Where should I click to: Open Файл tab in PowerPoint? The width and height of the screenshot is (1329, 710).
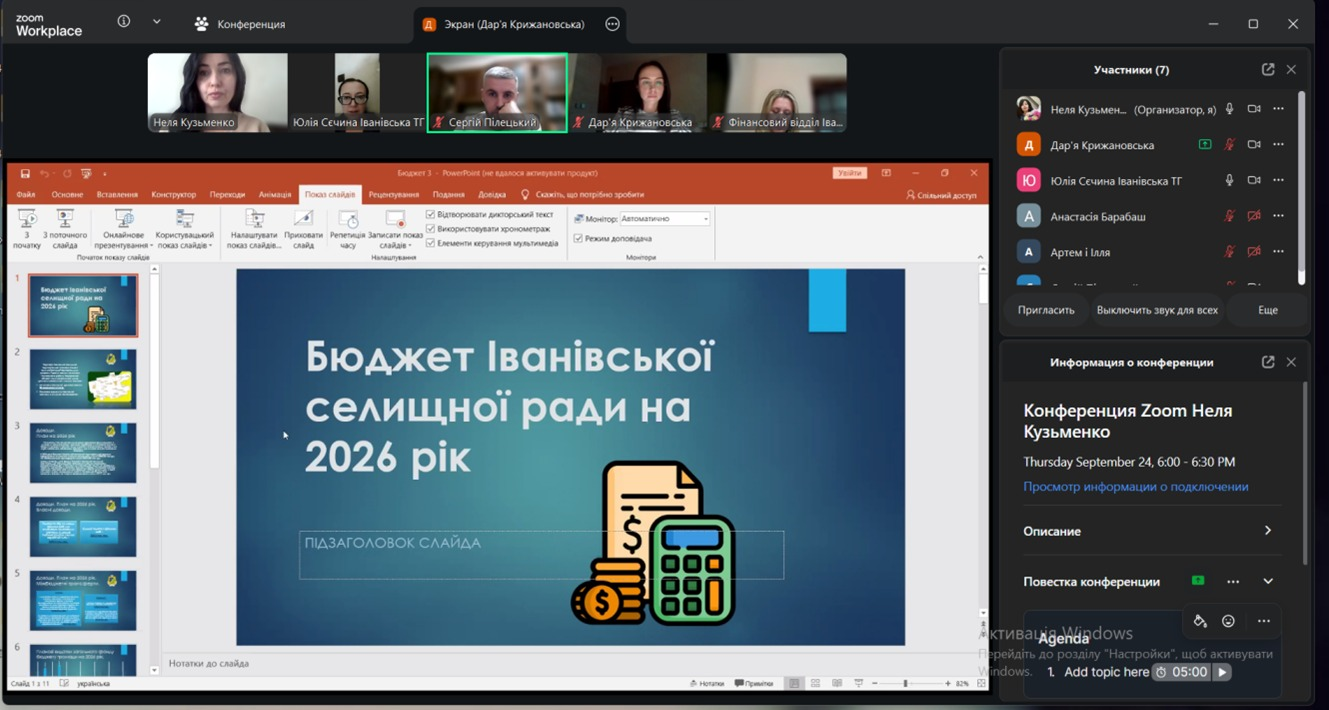26,195
